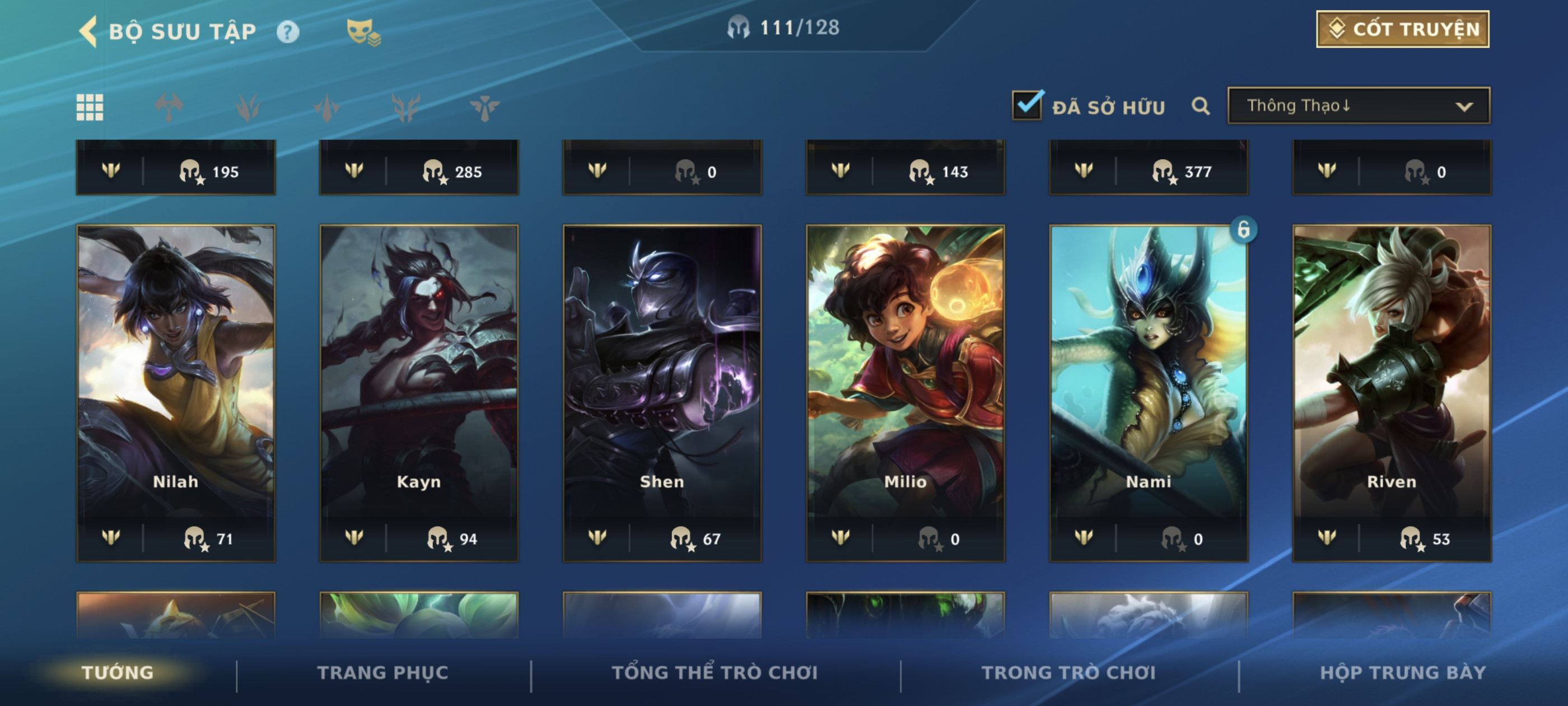Select the Tổng Thể Trò Chơi tab
The image size is (1568, 706).
[715, 672]
